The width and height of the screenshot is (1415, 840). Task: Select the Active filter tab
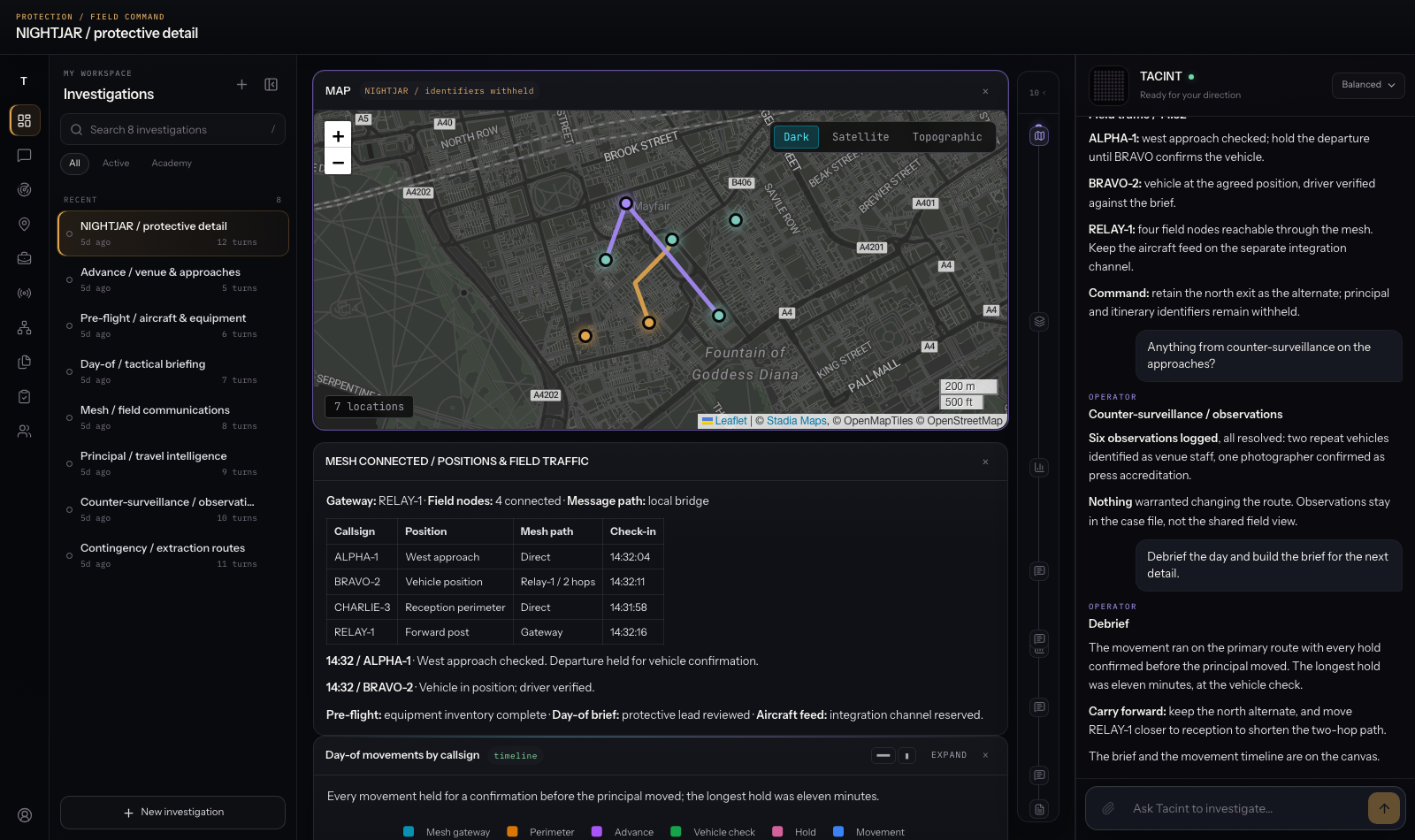[x=116, y=164]
